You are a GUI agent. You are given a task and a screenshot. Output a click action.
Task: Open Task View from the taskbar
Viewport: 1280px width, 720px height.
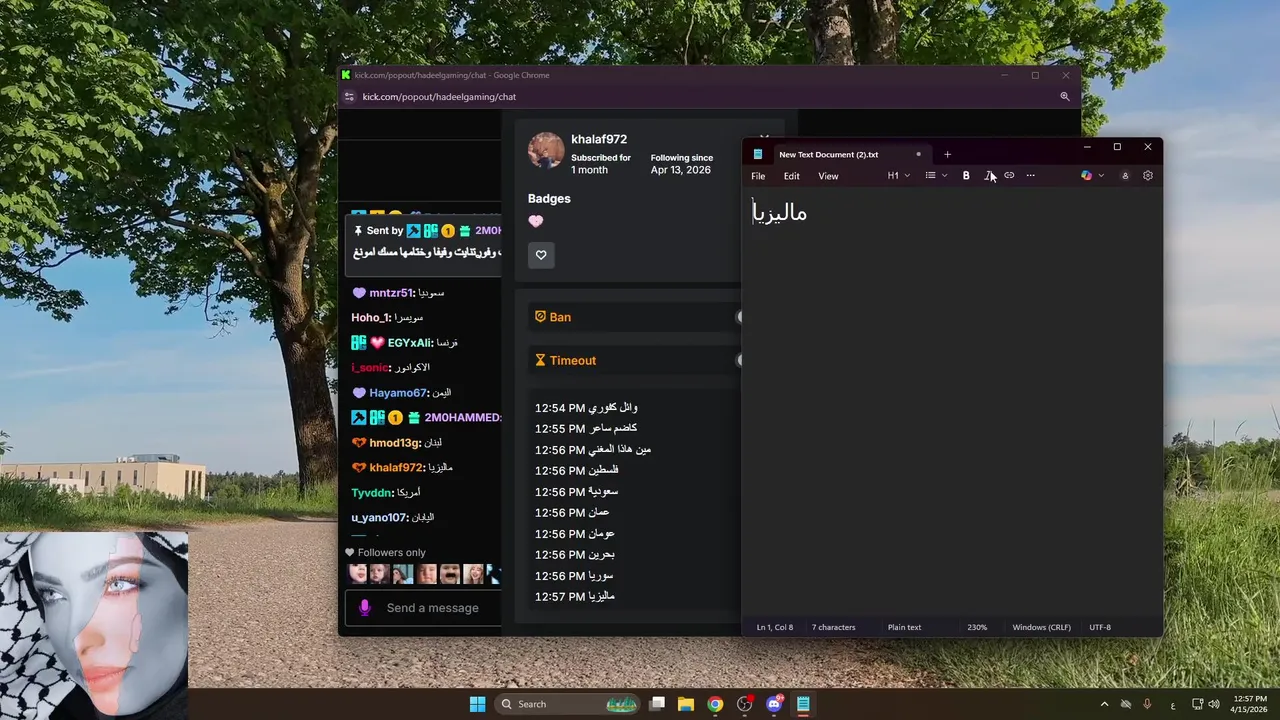pyautogui.click(x=657, y=704)
